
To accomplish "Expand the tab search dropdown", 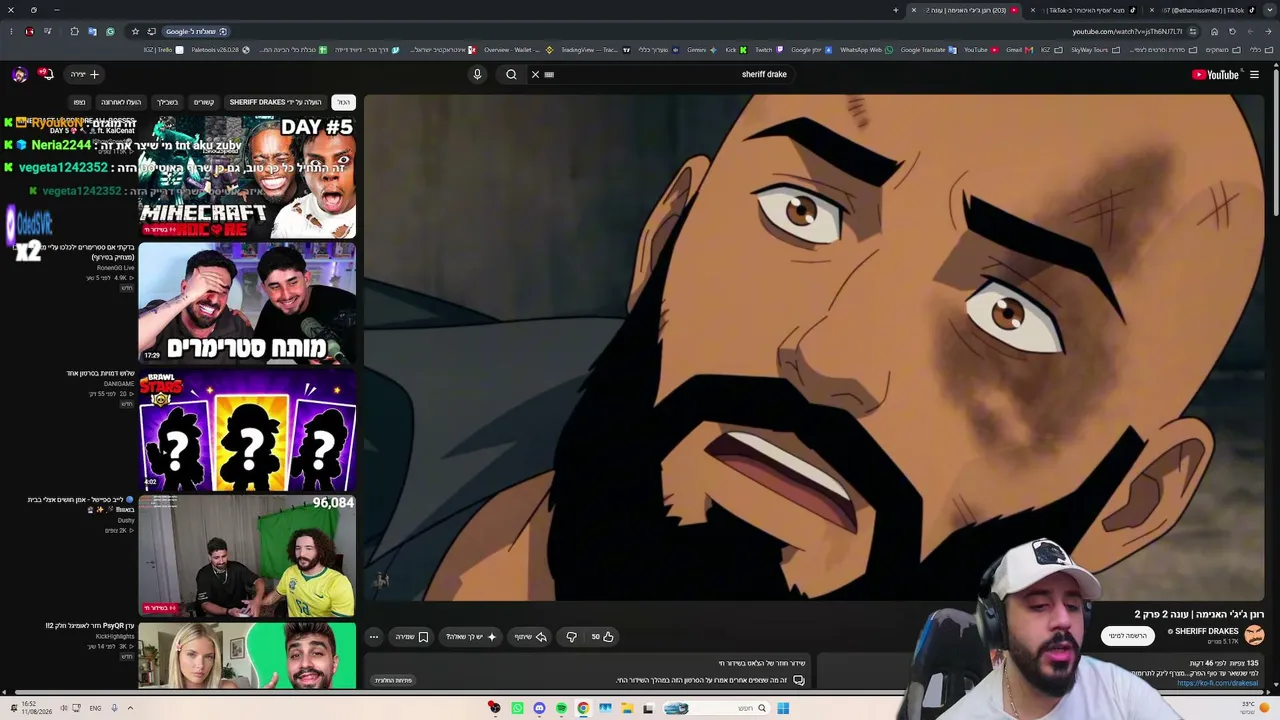I will 1270,10.
